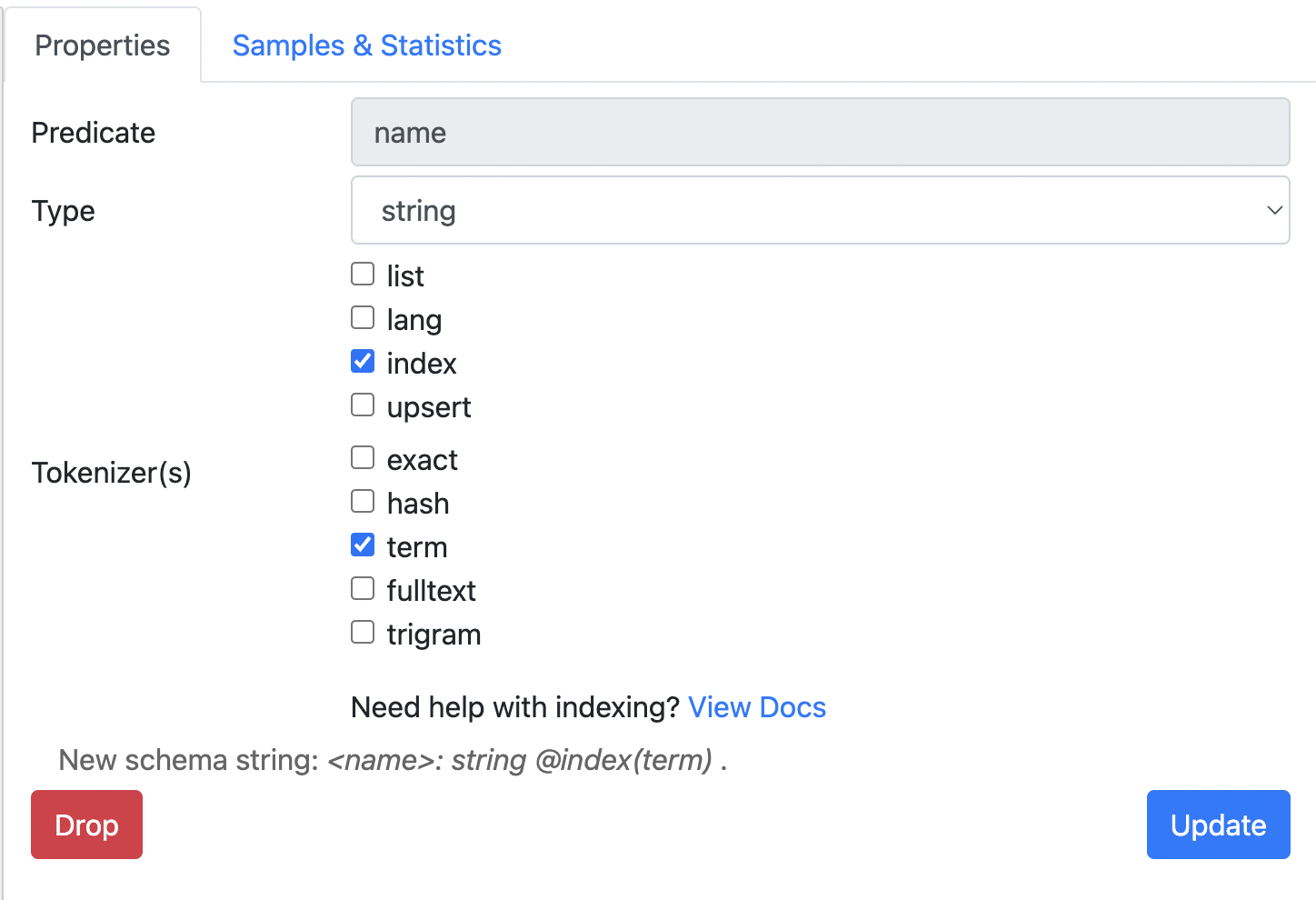
Task: Click the 'Need help with indexing?' text
Action: pyautogui.click(x=515, y=707)
